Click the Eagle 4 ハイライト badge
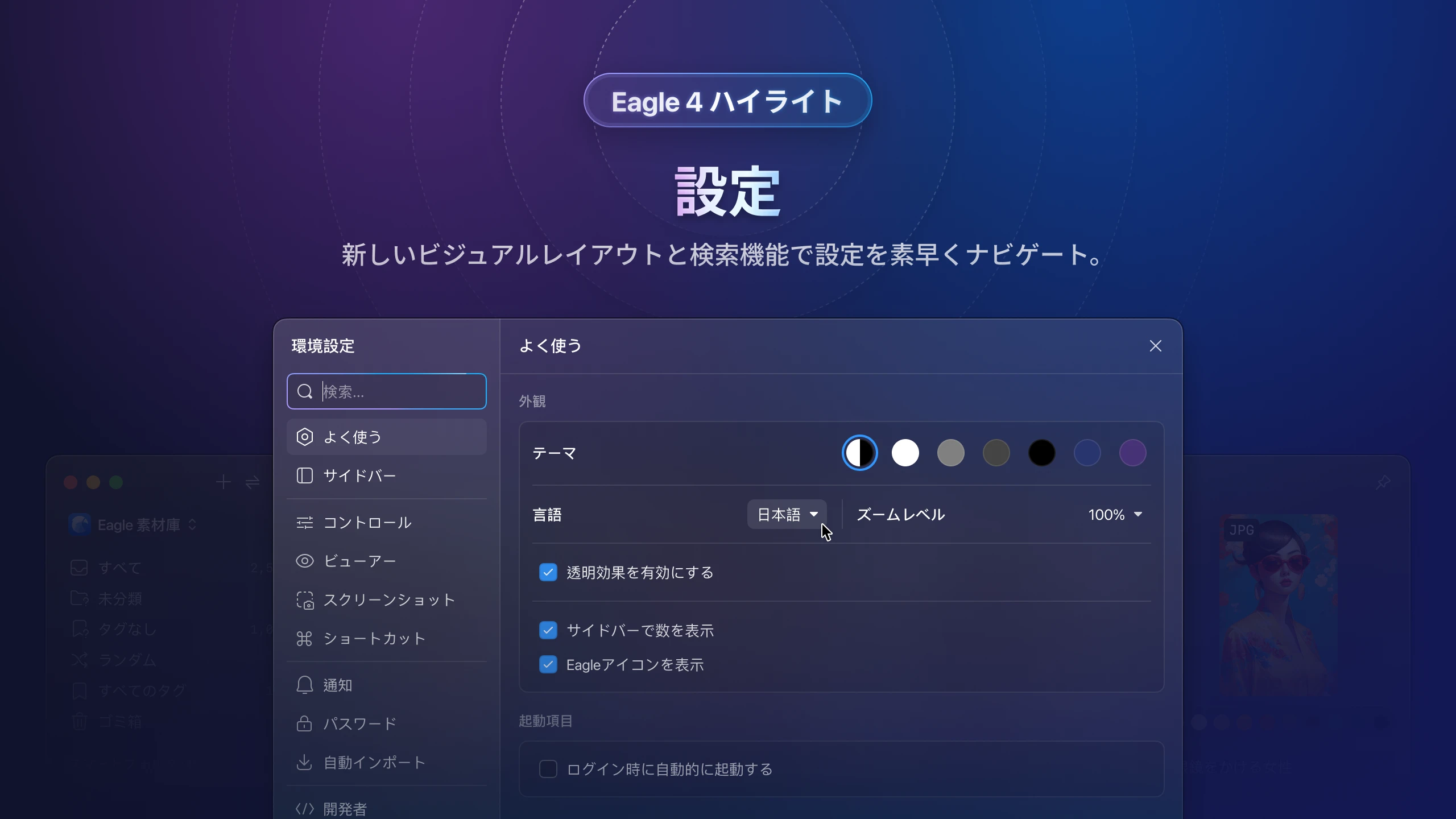Screen dimensions: 1456x819 pos(727,101)
